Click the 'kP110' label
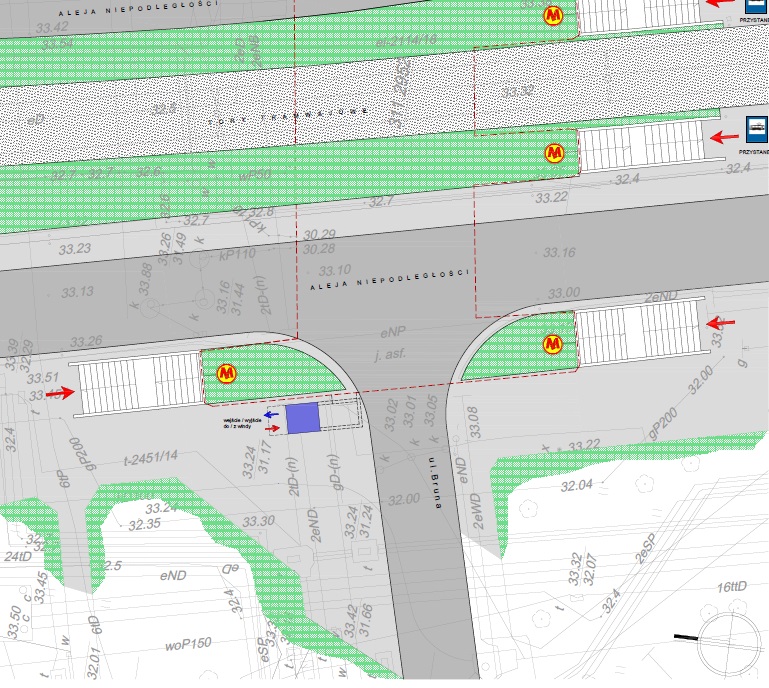Viewport: 769px width, 688px height. pyautogui.click(x=237, y=255)
